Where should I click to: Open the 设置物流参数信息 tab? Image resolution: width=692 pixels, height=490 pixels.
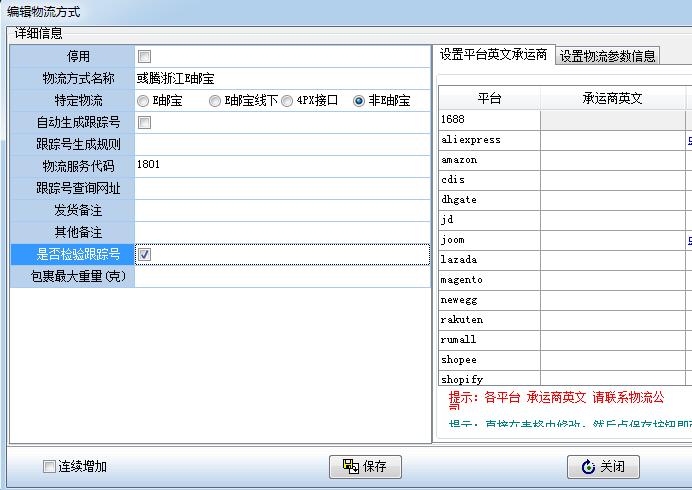[x=607, y=56]
